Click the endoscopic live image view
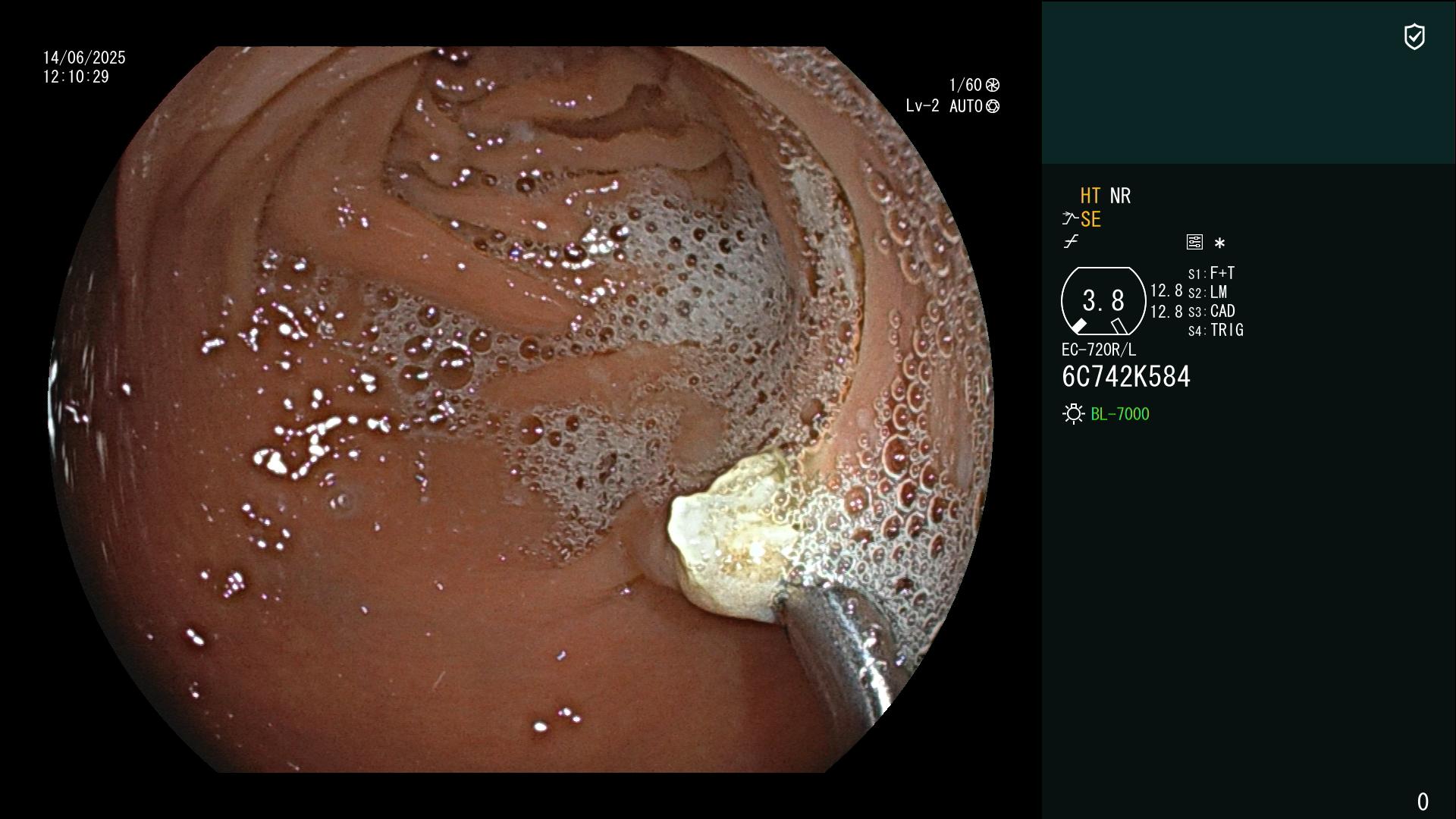 pyautogui.click(x=522, y=409)
